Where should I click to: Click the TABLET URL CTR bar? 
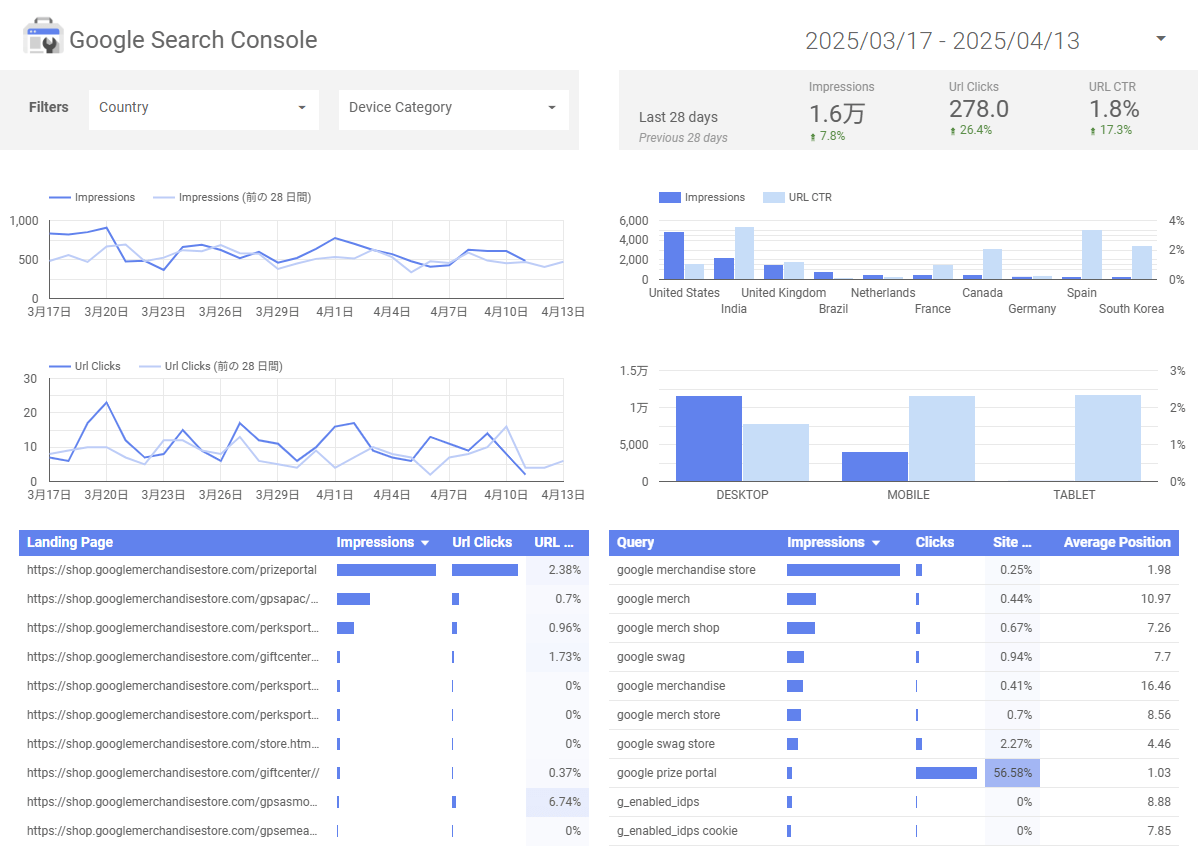click(x=1108, y=439)
